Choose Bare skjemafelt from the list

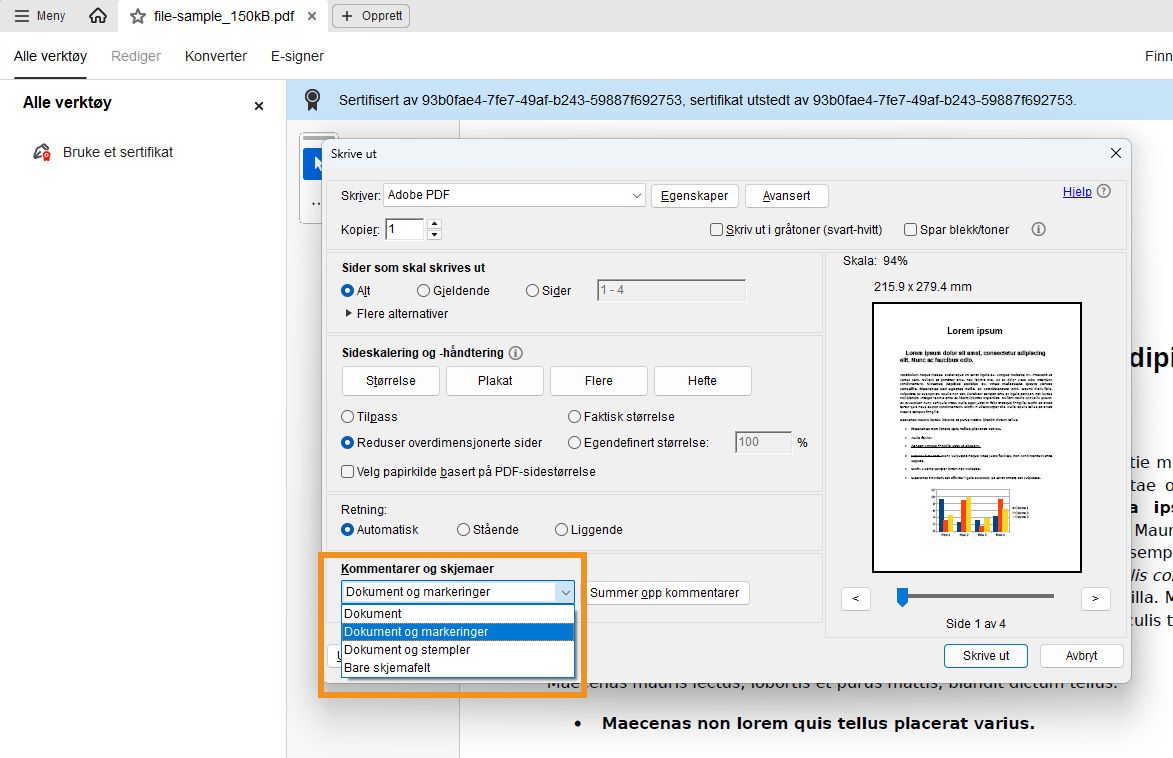[x=458, y=667]
